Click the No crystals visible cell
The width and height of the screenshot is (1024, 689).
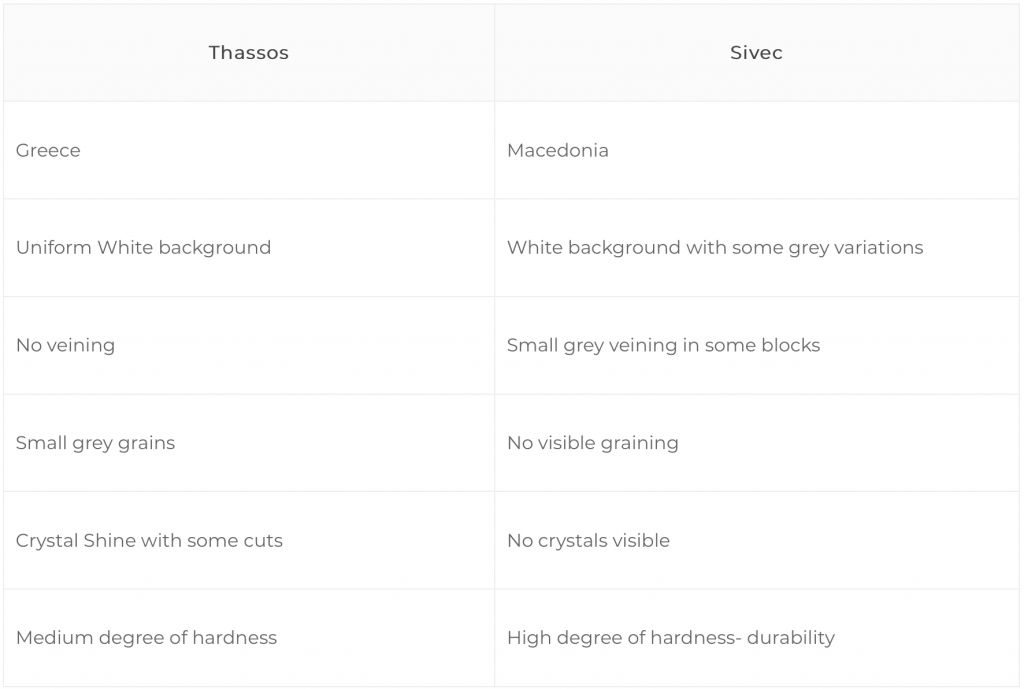[756, 540]
